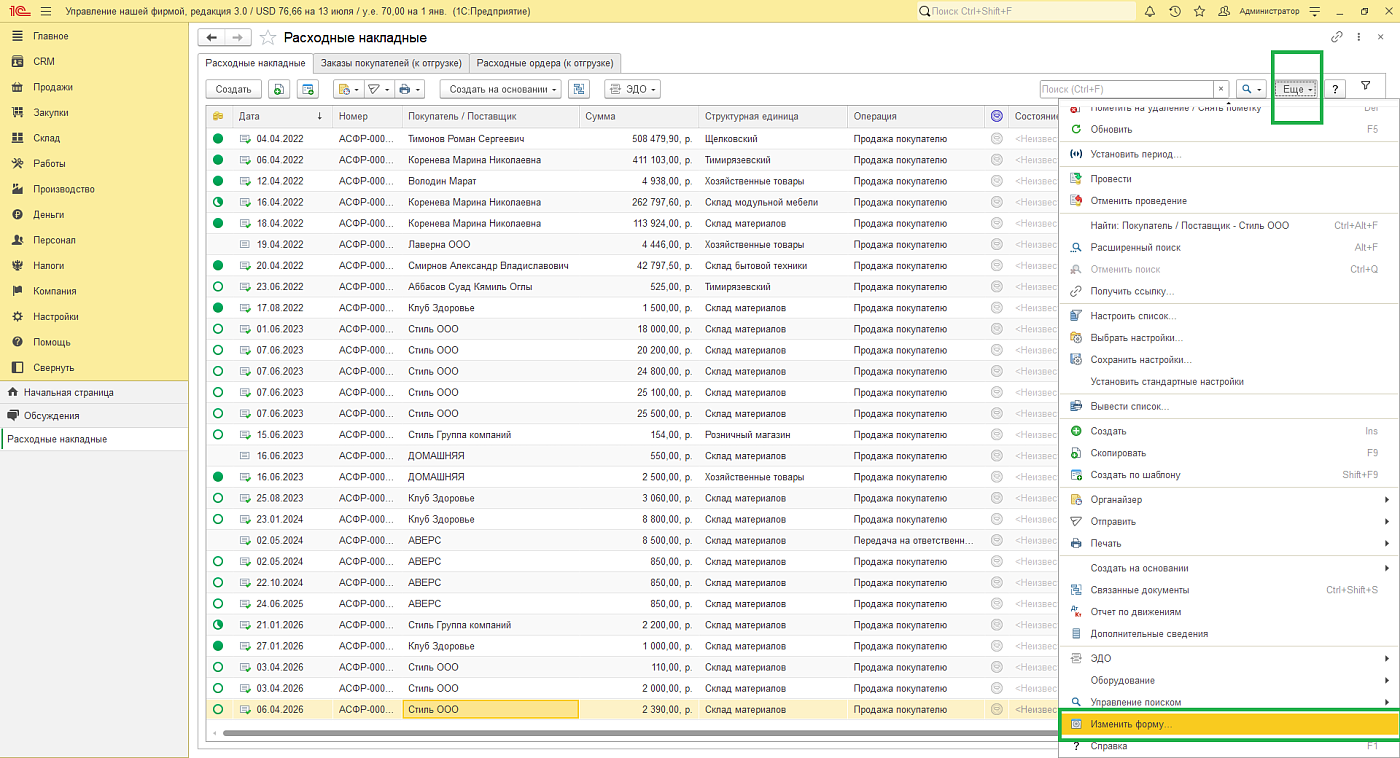Viewport: 1400px width, 758px height.
Task: Click the Создать button
Action: coord(234,89)
